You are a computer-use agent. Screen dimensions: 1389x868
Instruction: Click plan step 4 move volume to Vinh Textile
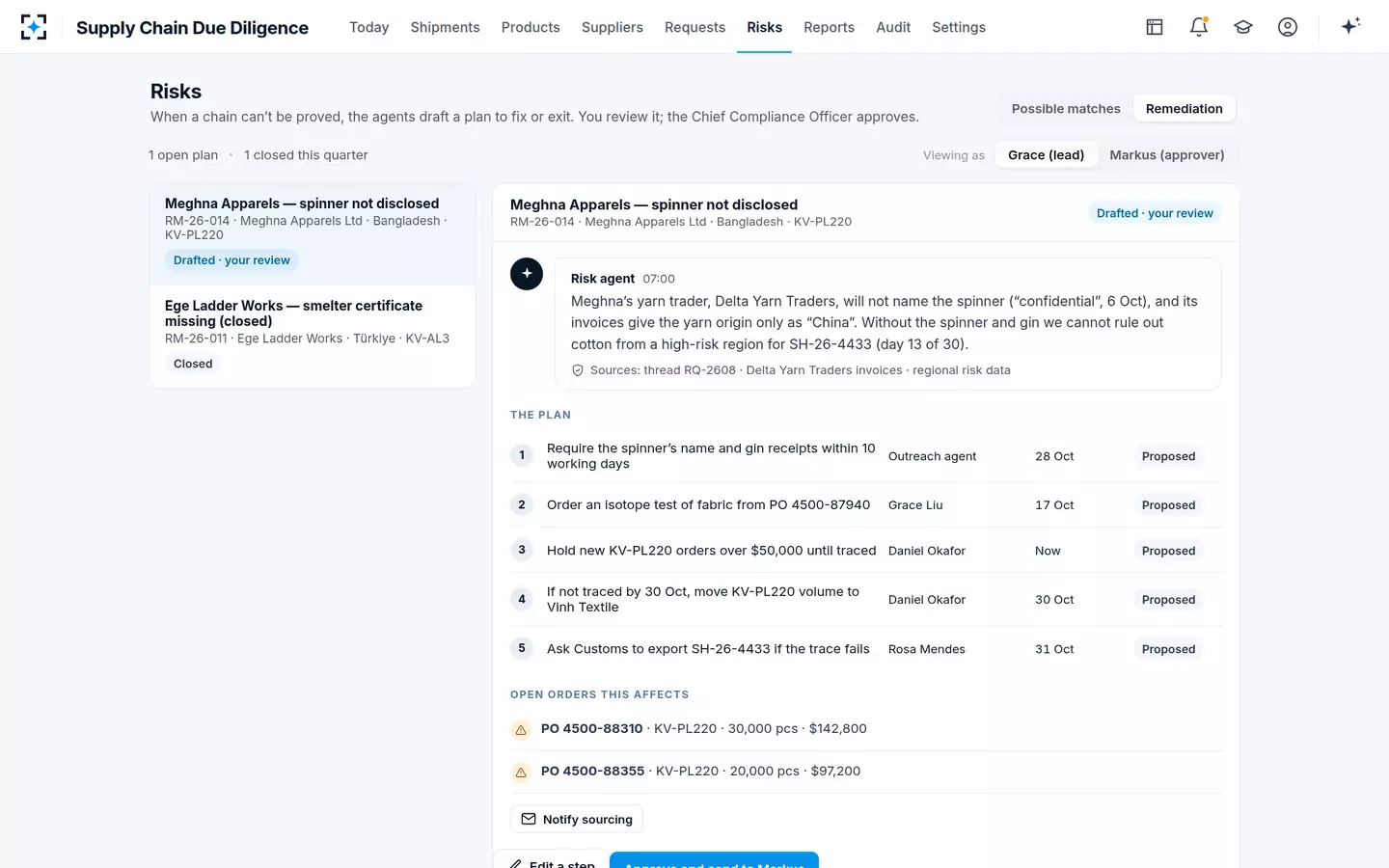(x=866, y=599)
